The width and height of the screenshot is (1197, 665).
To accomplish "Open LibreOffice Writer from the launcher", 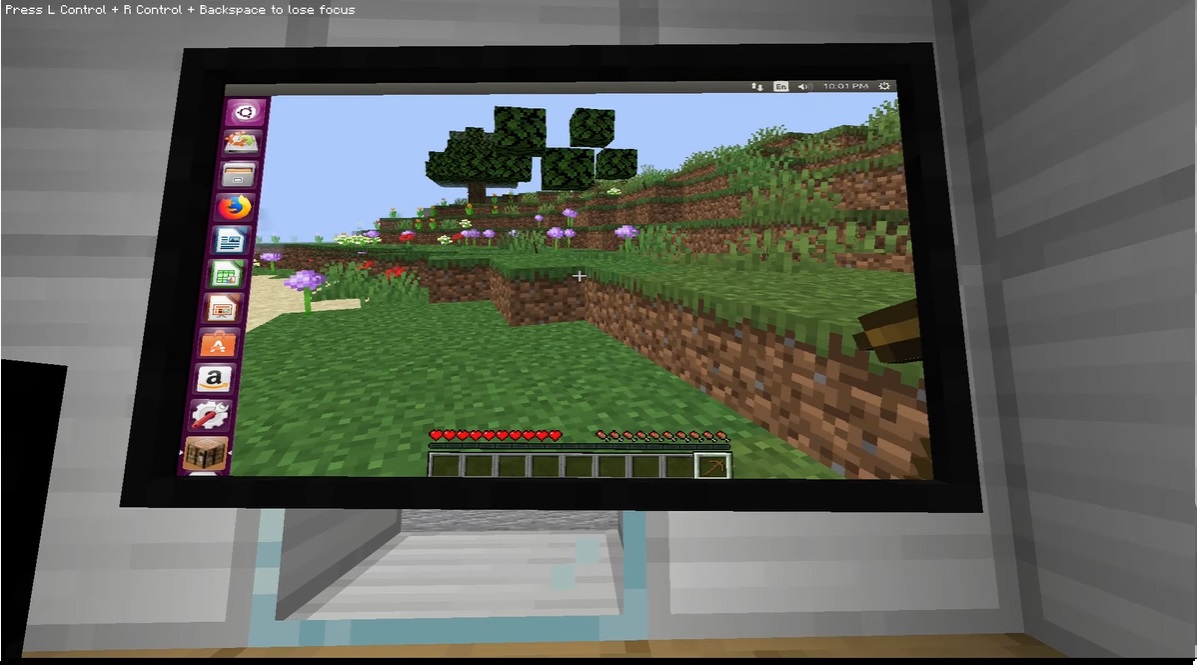I will pos(230,241).
